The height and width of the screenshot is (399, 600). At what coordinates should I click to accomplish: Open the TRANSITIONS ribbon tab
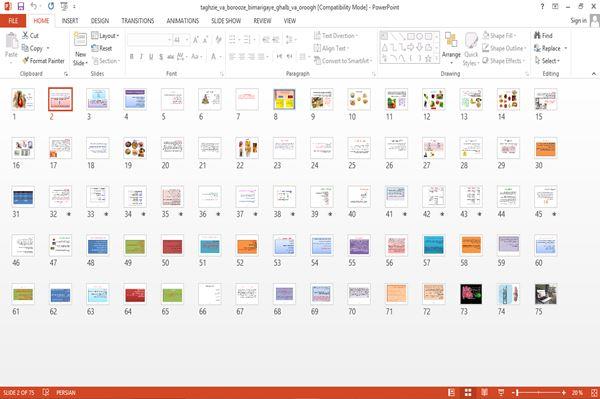[138, 21]
